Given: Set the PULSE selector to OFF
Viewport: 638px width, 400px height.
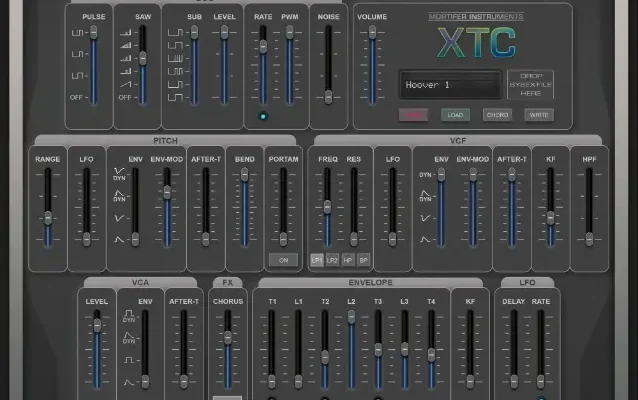Looking at the screenshot, I should [x=76, y=98].
